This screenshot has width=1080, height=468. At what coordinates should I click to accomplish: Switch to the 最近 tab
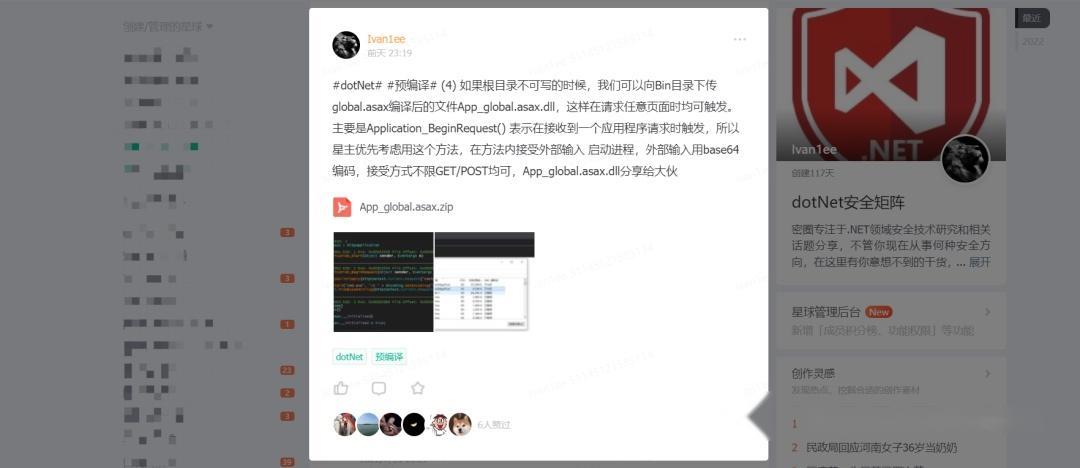tap(1032, 19)
